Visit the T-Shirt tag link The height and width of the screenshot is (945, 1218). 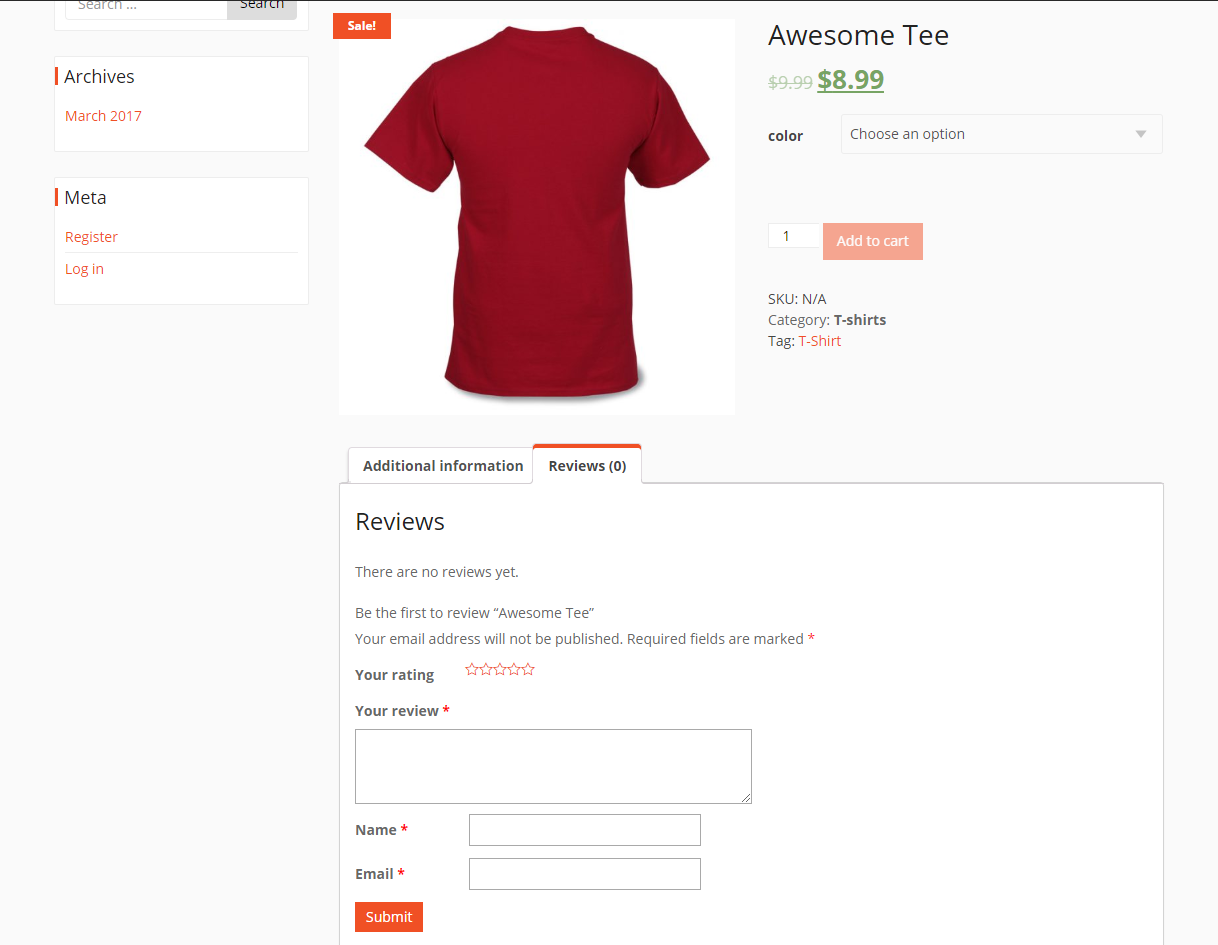pyautogui.click(x=820, y=341)
